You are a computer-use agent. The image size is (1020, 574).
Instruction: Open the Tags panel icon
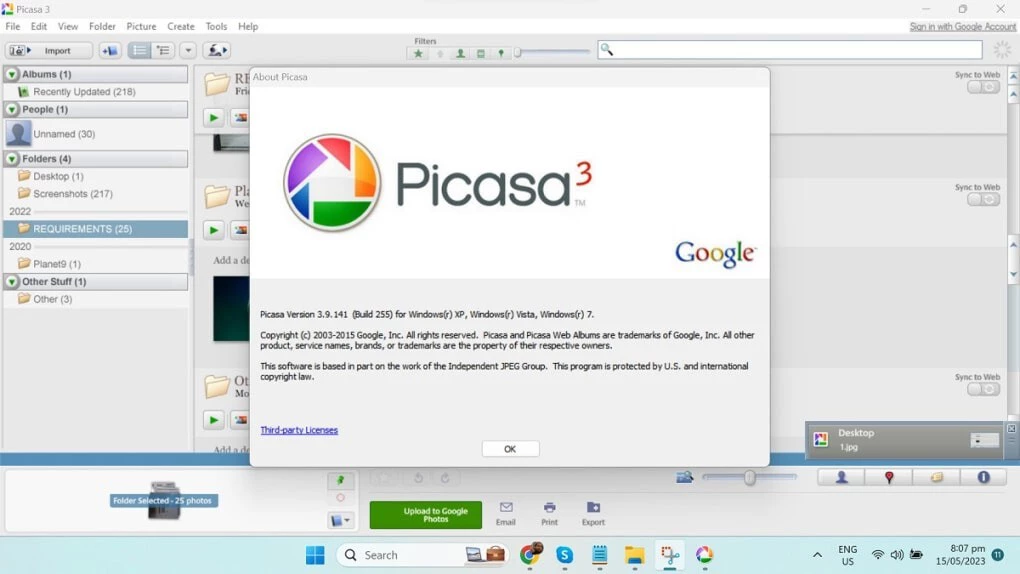937,478
